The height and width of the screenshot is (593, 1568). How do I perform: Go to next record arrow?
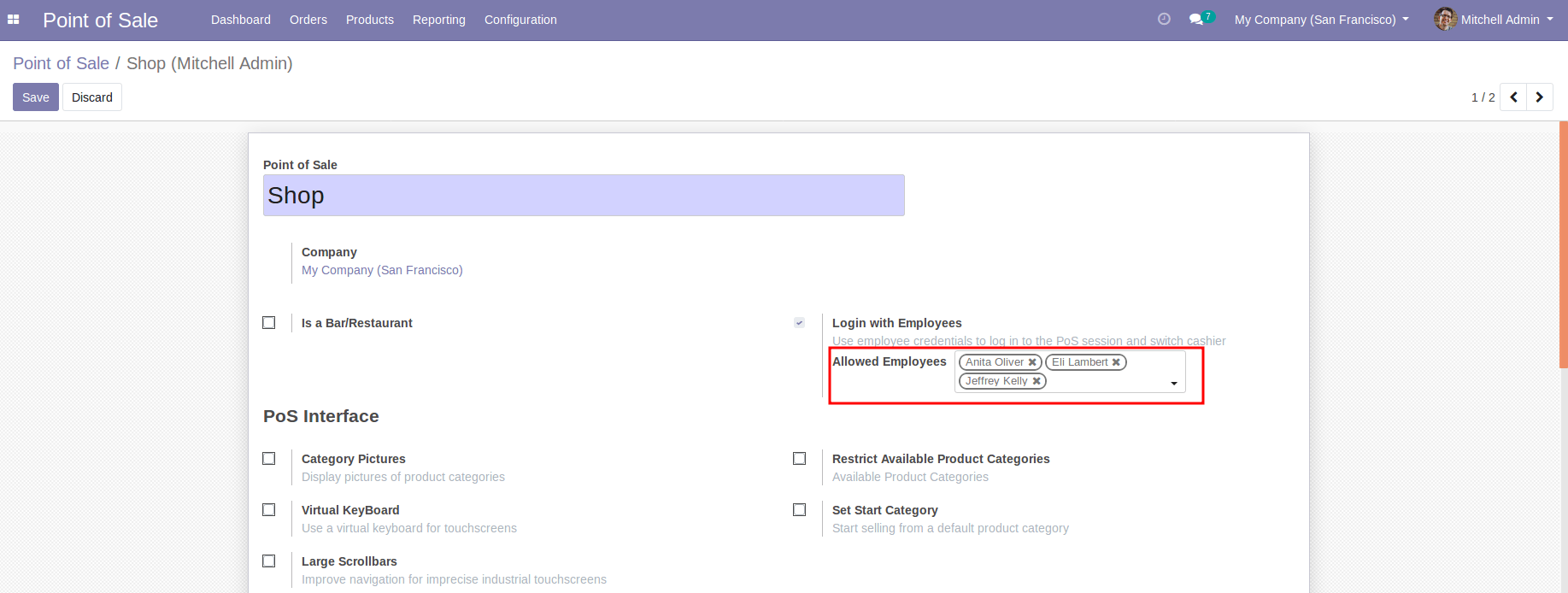coord(1540,97)
